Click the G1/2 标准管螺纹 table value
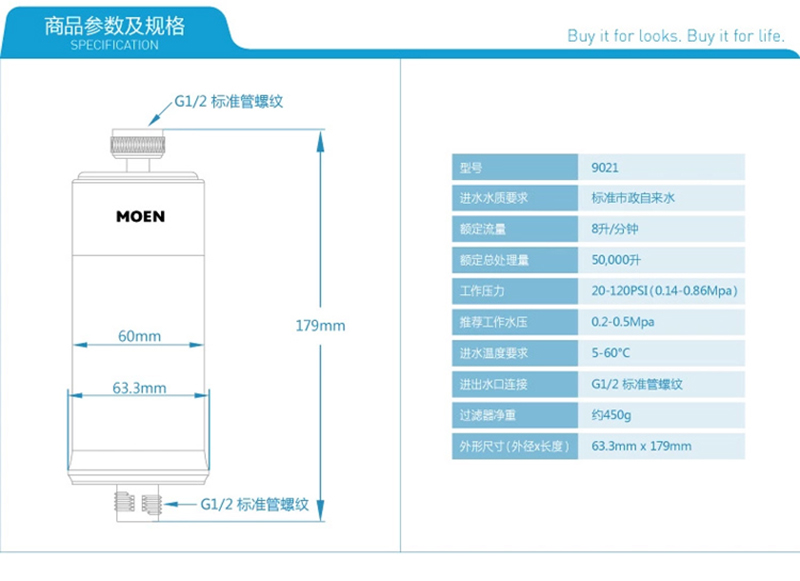This screenshot has width=800, height=581. coord(637,384)
